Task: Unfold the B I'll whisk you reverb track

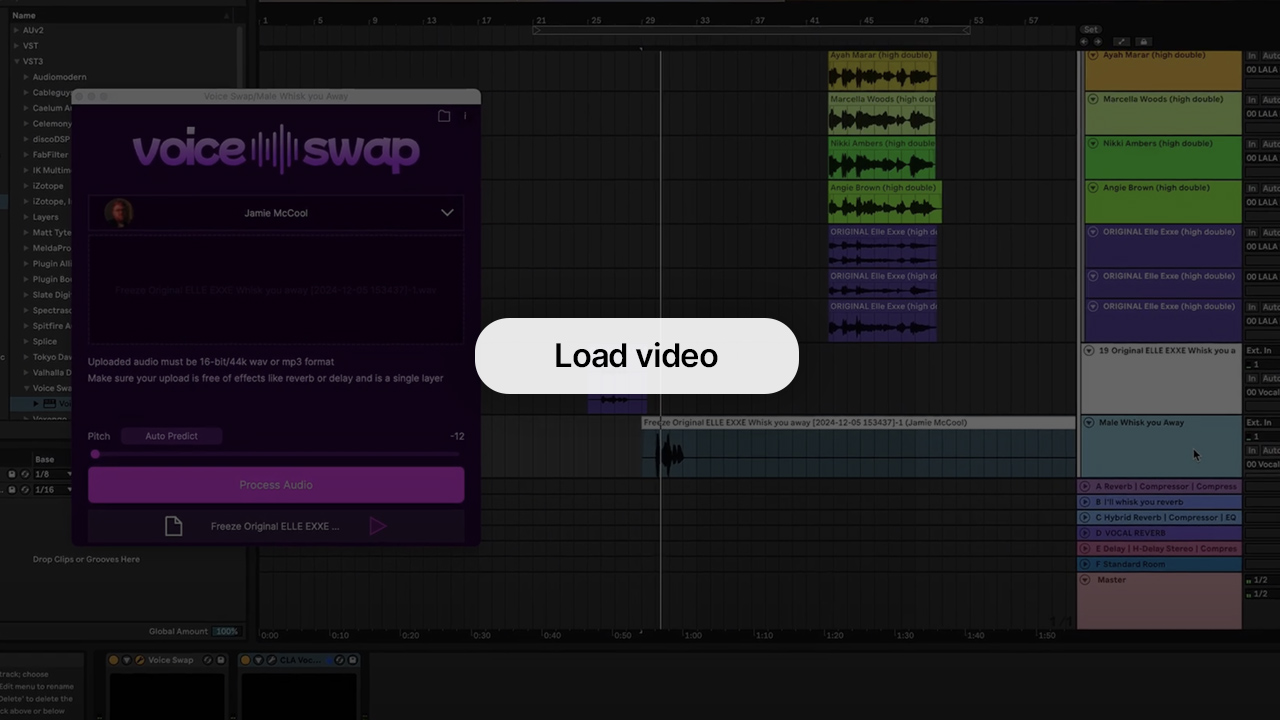Action: click(x=1085, y=502)
